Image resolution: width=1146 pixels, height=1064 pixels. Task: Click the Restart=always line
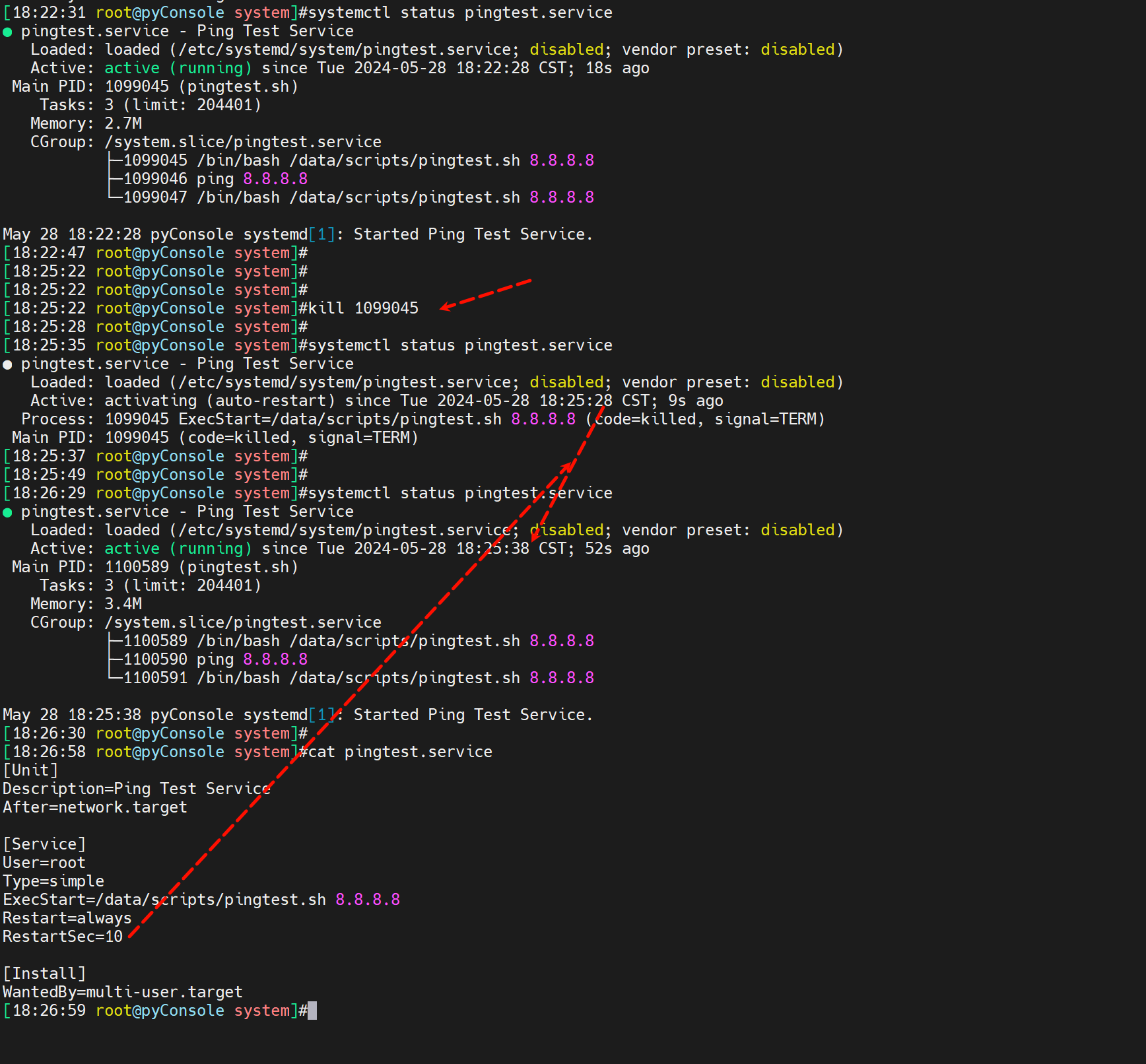coord(67,918)
